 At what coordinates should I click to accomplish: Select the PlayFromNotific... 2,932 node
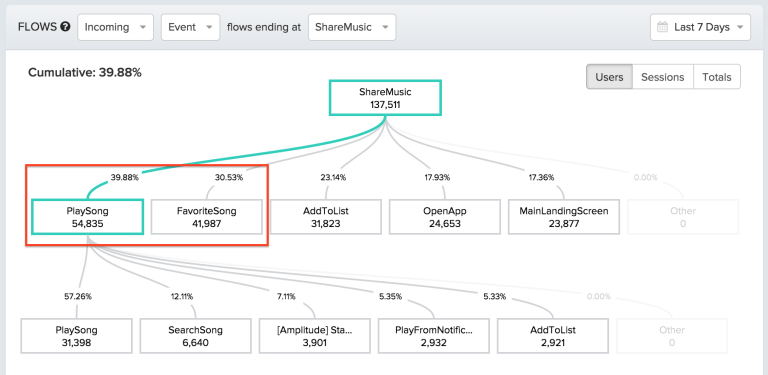click(x=433, y=336)
